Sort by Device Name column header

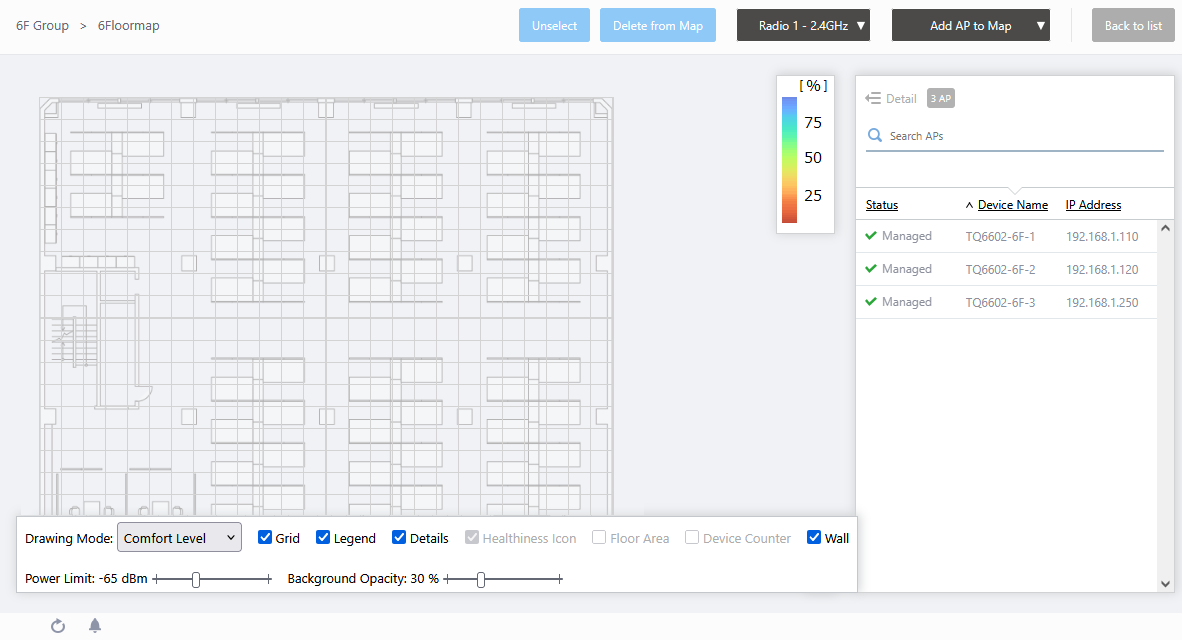(x=1012, y=205)
